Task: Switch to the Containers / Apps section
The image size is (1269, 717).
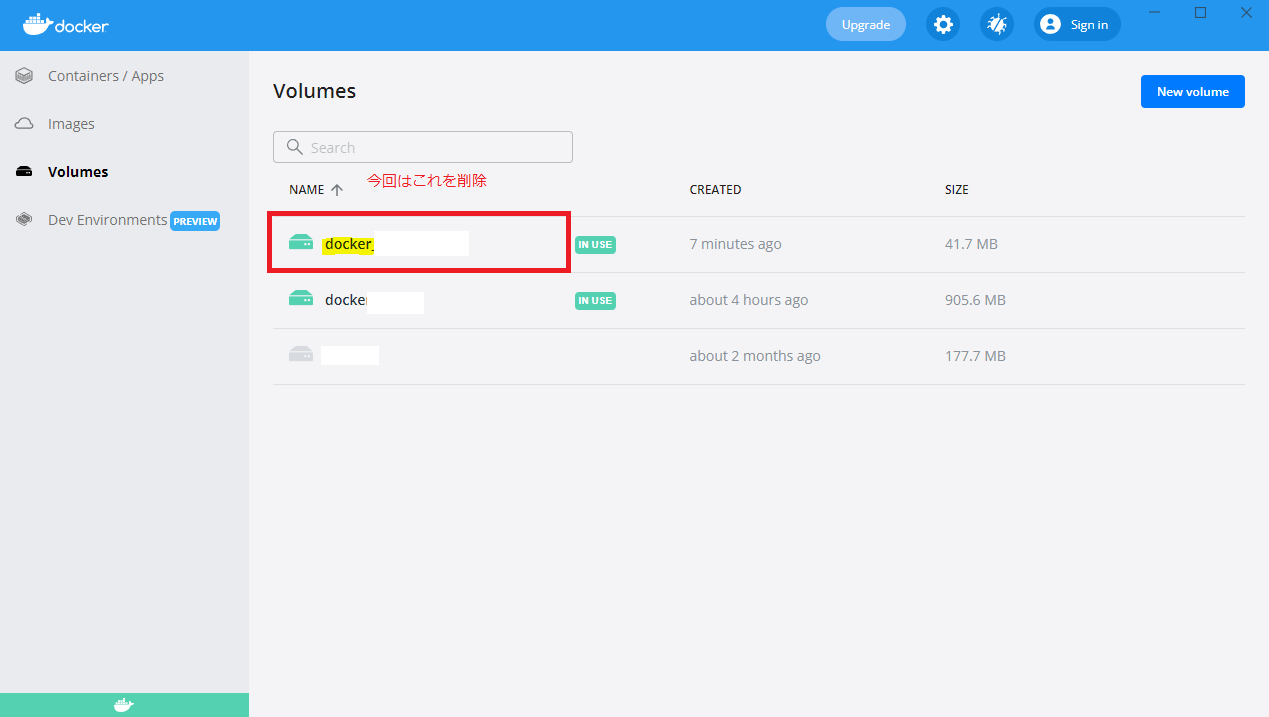Action: click(106, 75)
